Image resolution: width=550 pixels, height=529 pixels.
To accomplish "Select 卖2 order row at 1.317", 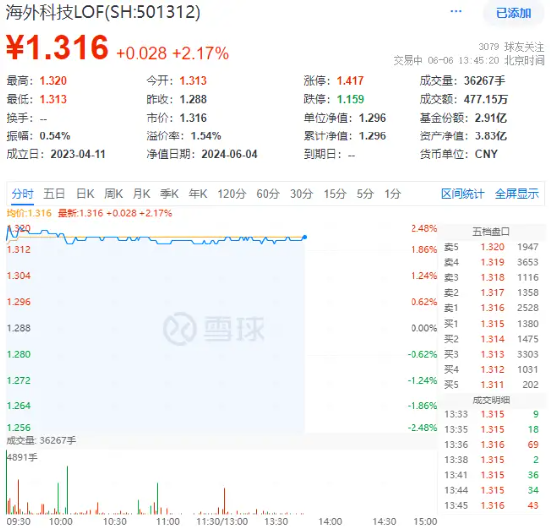I will (x=491, y=293).
